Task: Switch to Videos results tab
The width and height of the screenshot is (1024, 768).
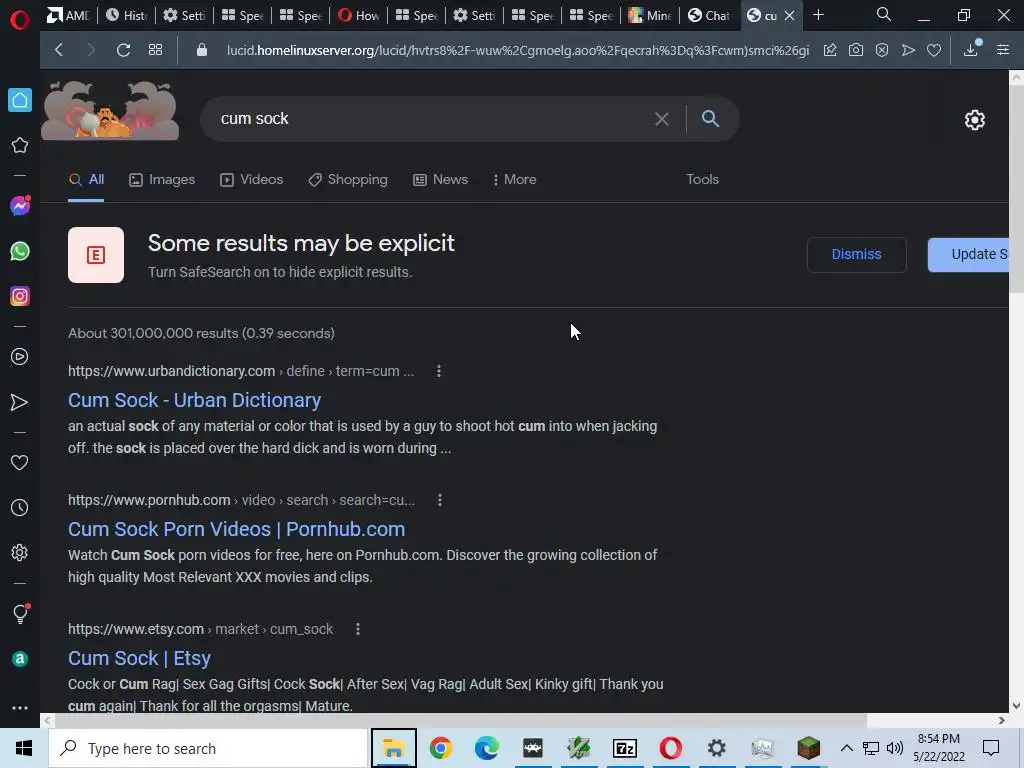Action: pos(251,180)
